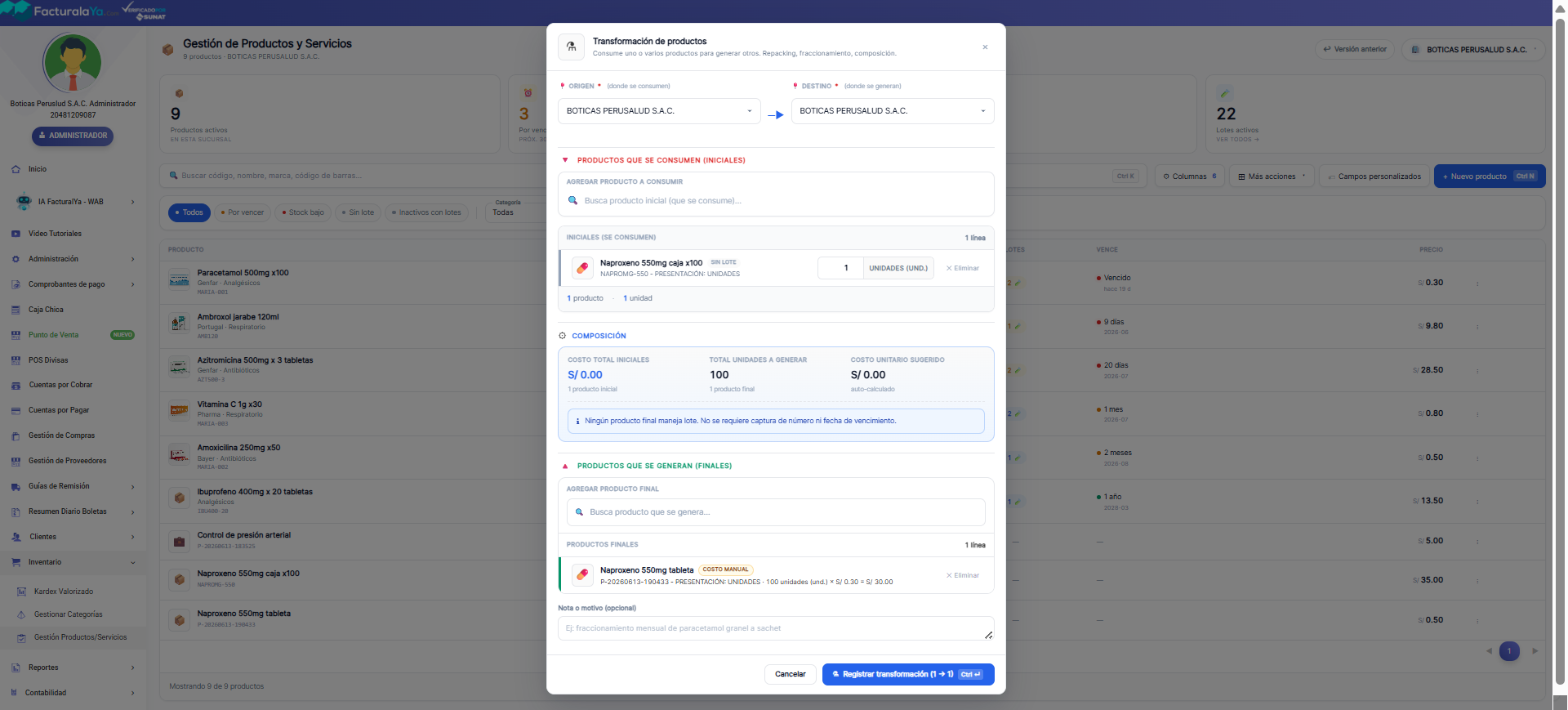
Task: Collapse Productos que se generan section
Action: click(565, 466)
